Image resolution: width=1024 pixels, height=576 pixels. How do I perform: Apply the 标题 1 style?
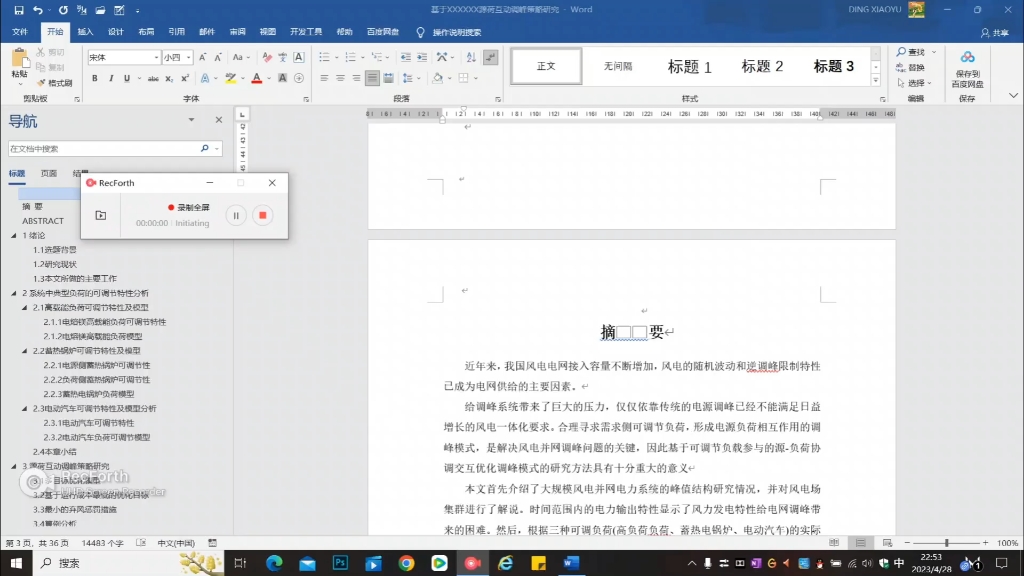(x=690, y=66)
